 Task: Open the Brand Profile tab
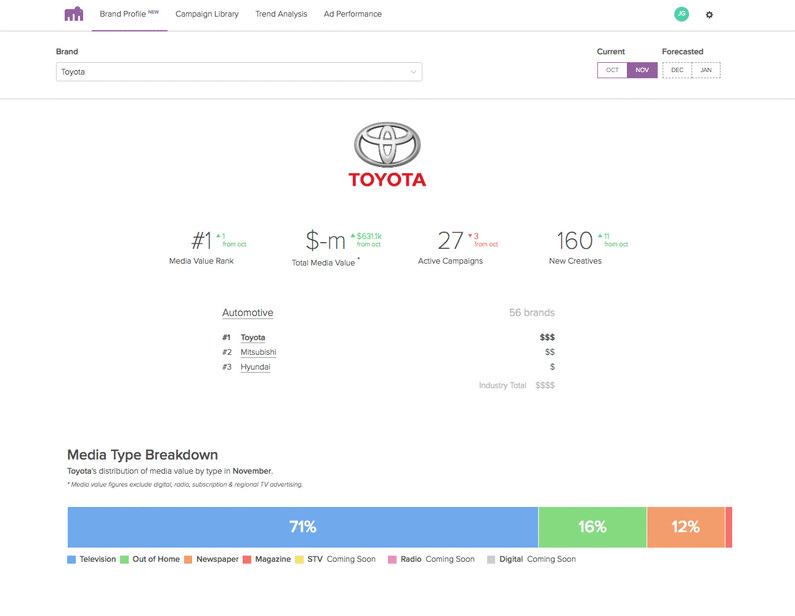(129, 14)
